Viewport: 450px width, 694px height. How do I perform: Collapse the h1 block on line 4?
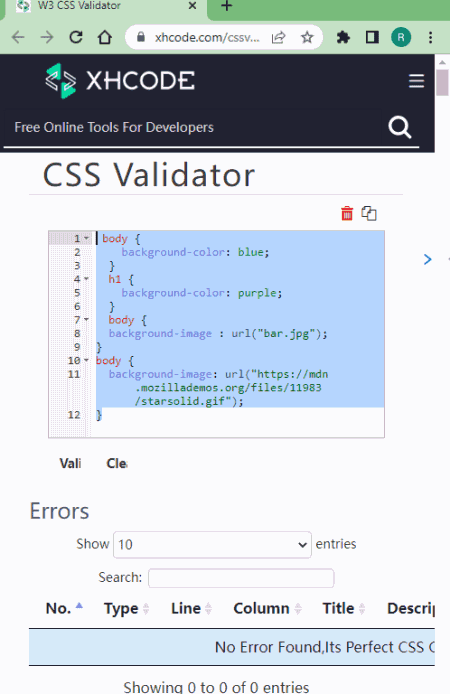(86, 279)
